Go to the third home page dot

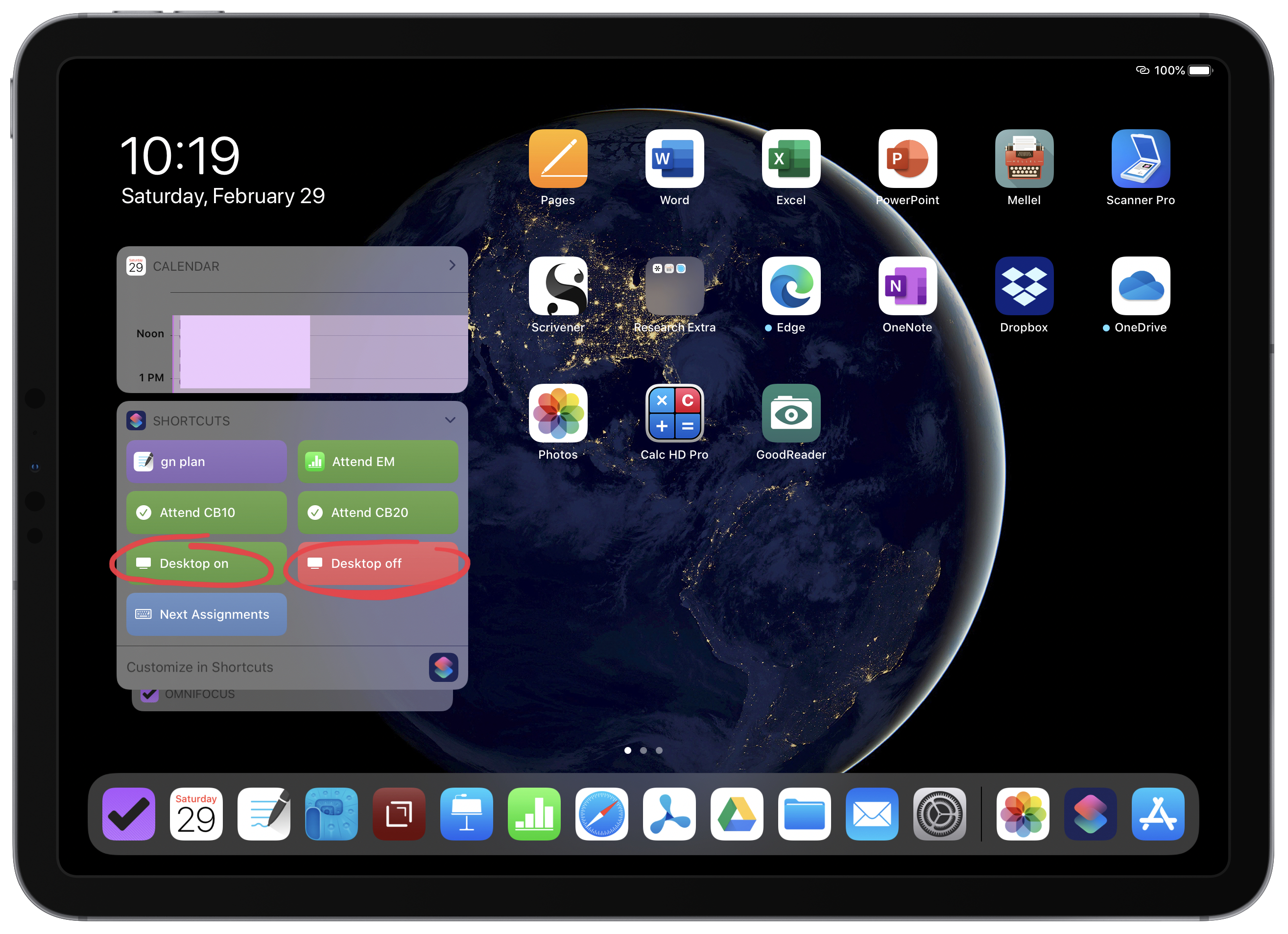click(659, 750)
